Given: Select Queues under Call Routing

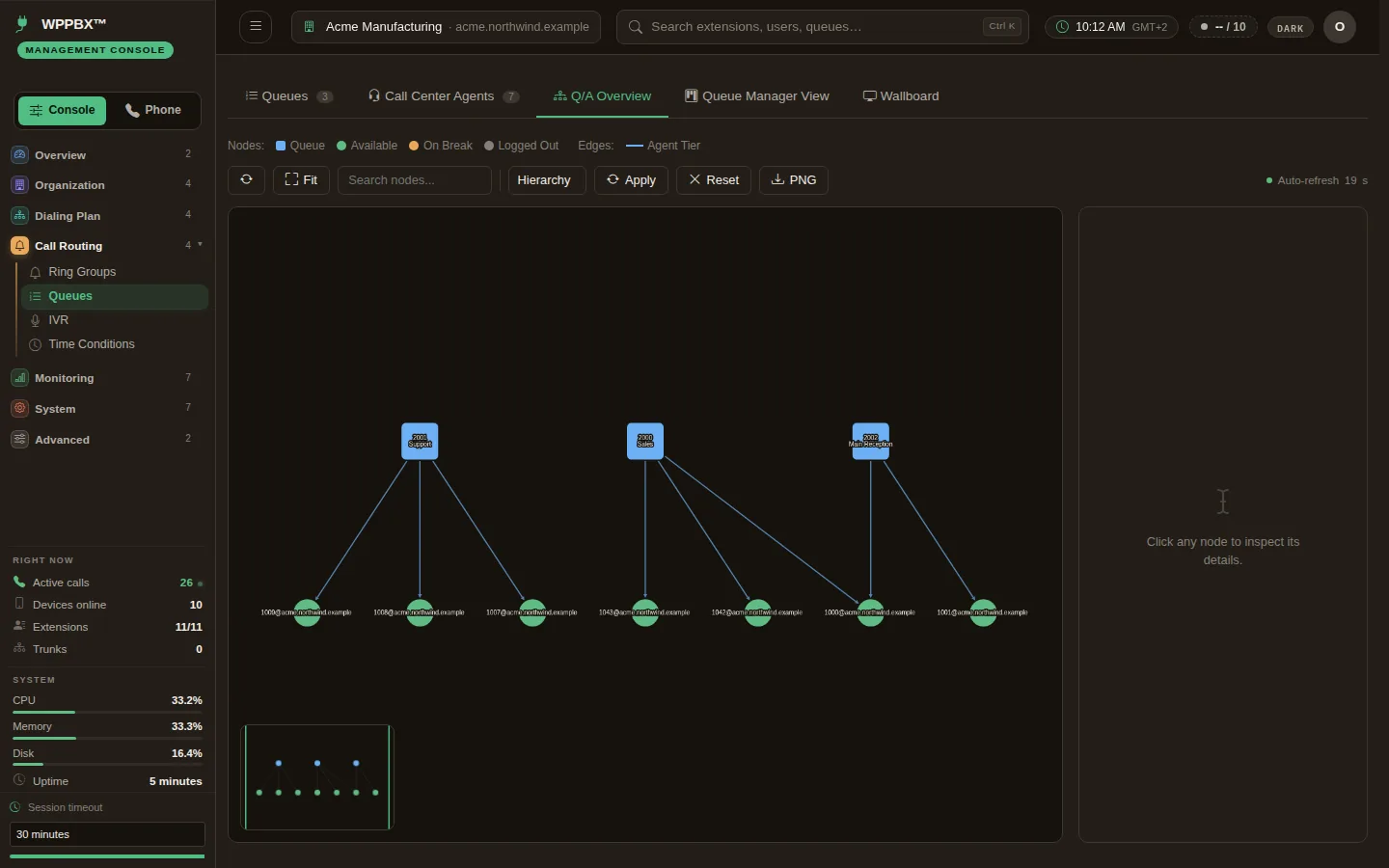Looking at the screenshot, I should point(115,296).
